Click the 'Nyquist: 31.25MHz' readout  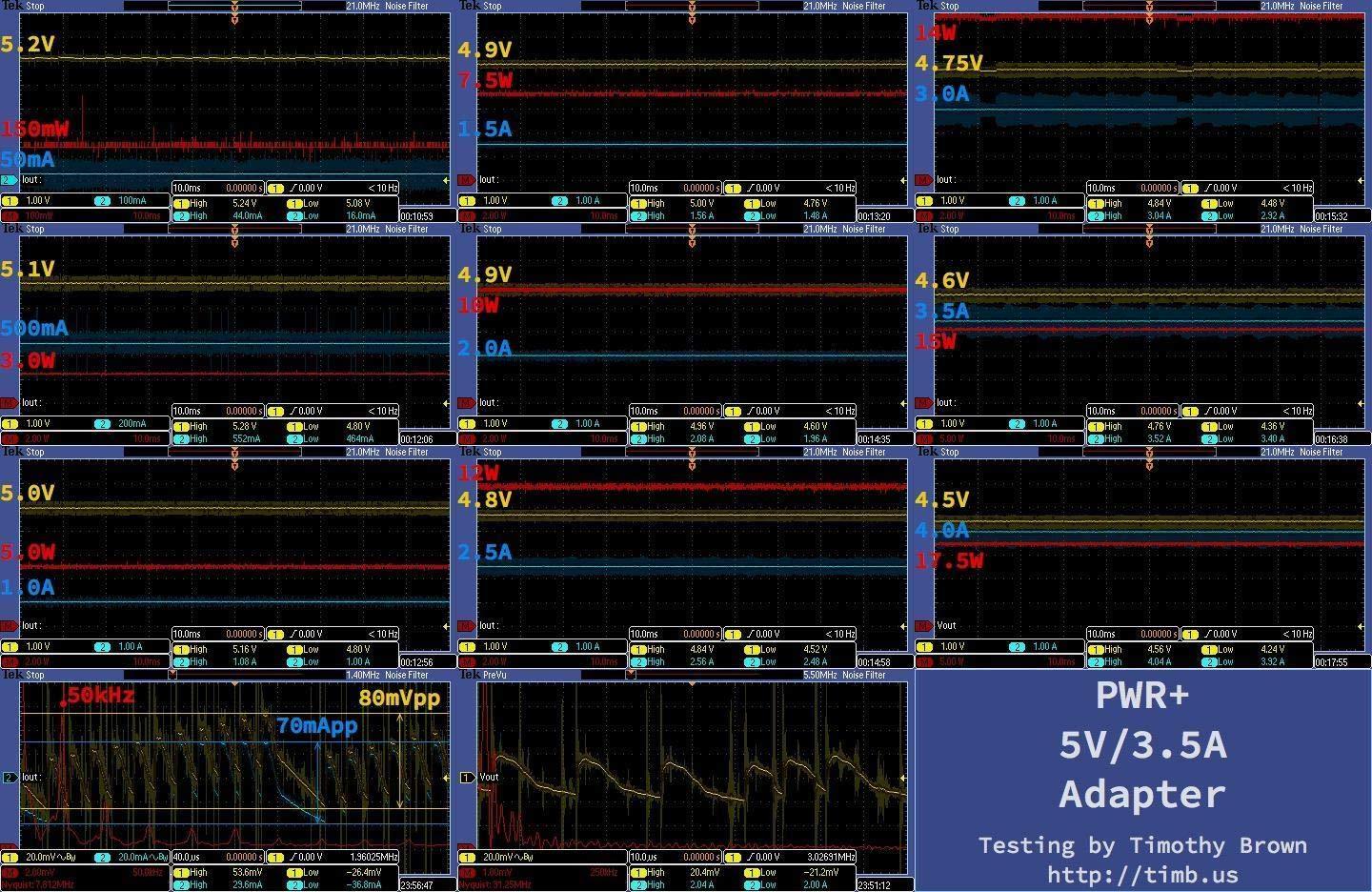[x=496, y=885]
